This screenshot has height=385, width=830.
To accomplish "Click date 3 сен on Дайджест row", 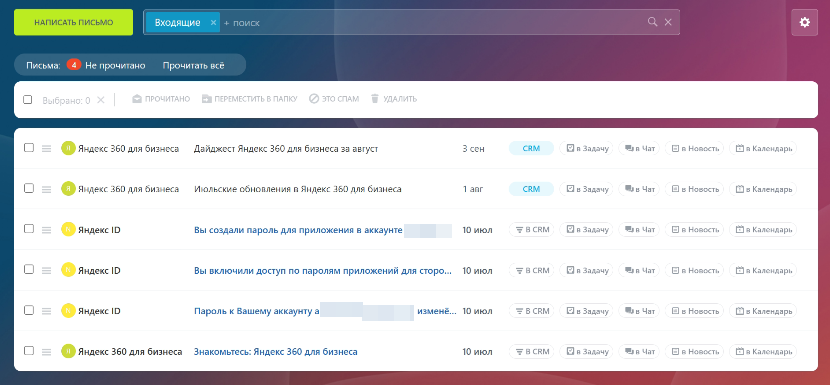I will pos(473,149).
